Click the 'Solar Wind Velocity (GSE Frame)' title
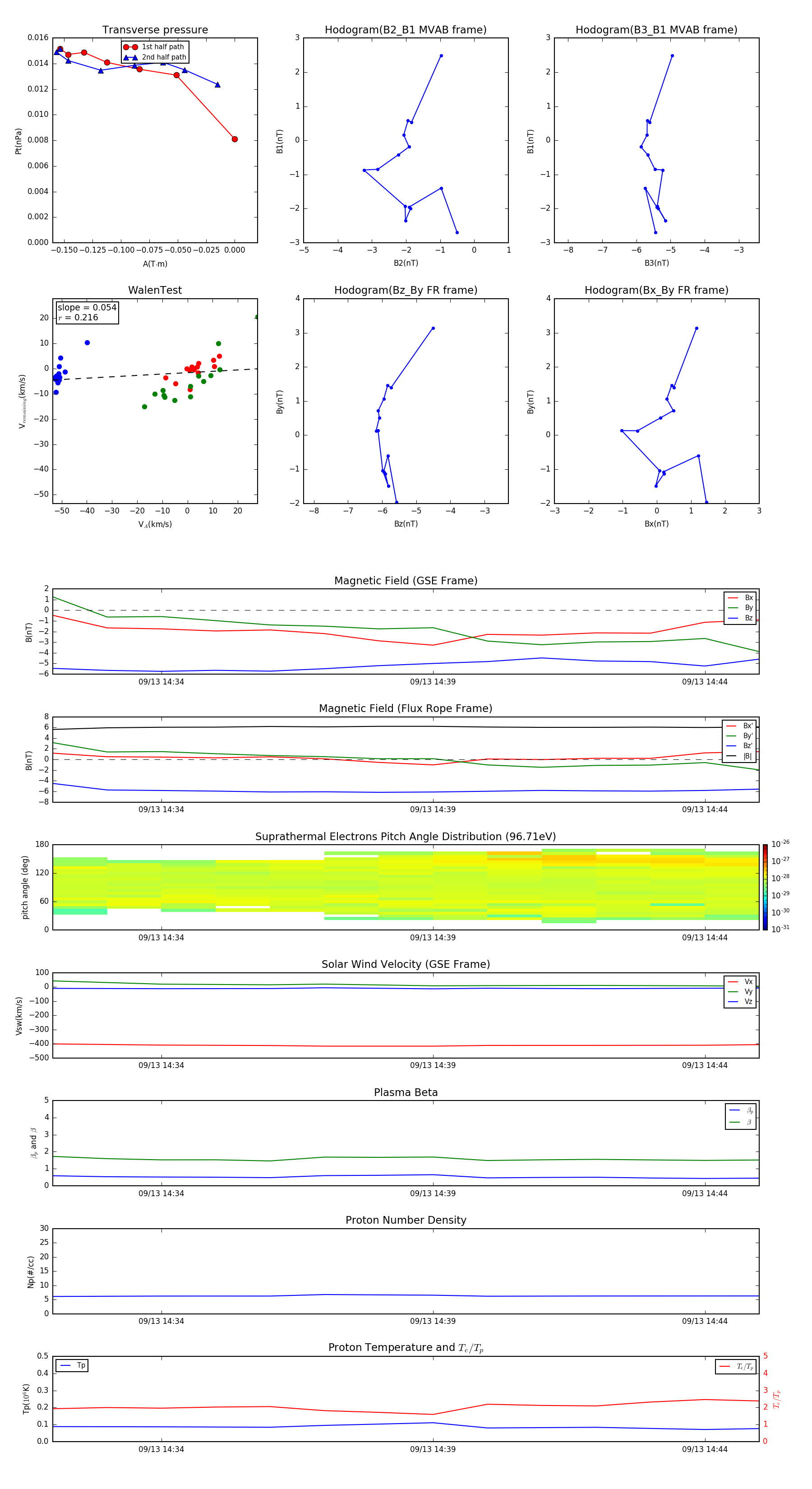 tap(406, 964)
